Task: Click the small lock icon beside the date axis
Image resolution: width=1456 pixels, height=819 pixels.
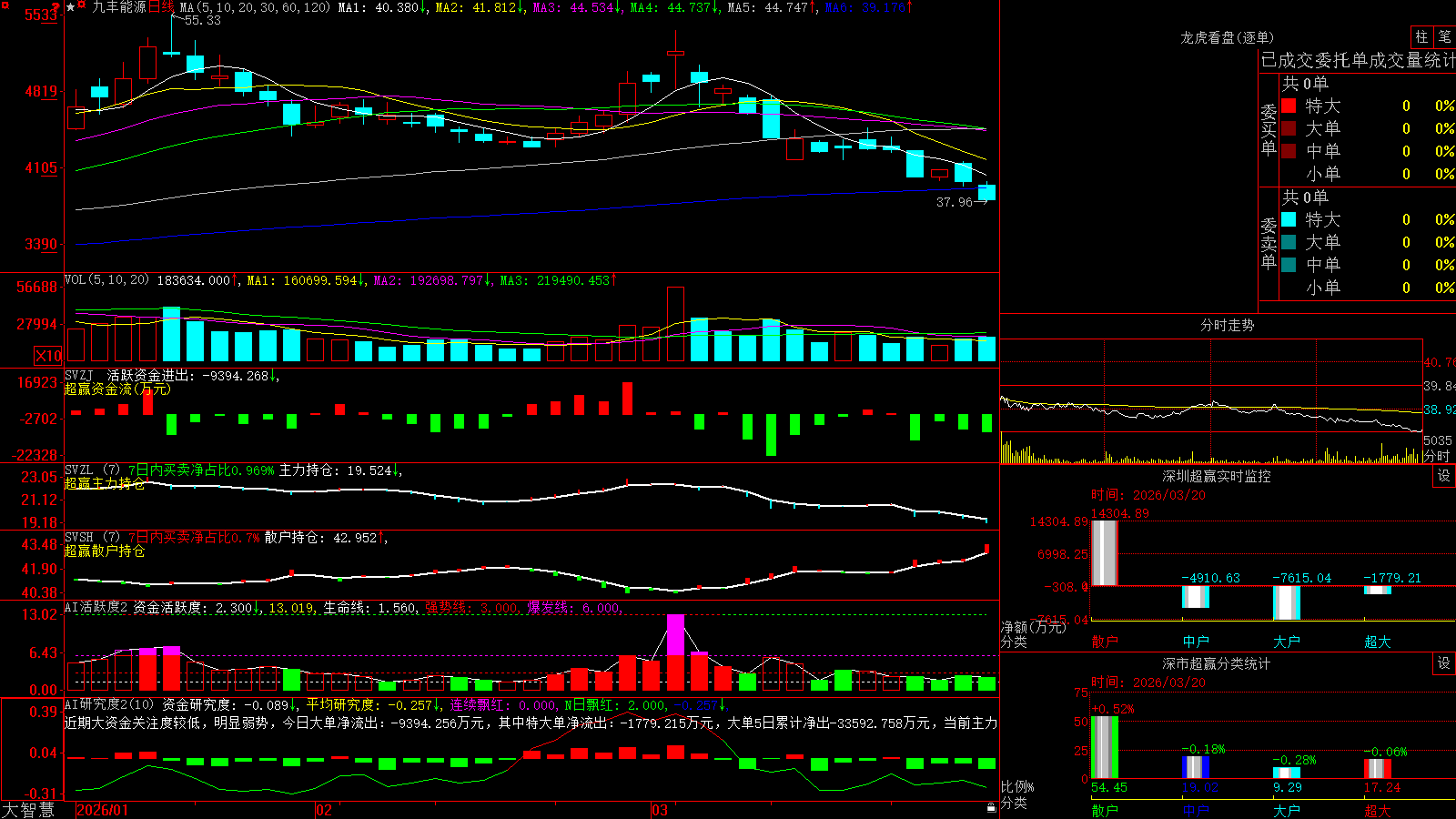Action: 992,807
